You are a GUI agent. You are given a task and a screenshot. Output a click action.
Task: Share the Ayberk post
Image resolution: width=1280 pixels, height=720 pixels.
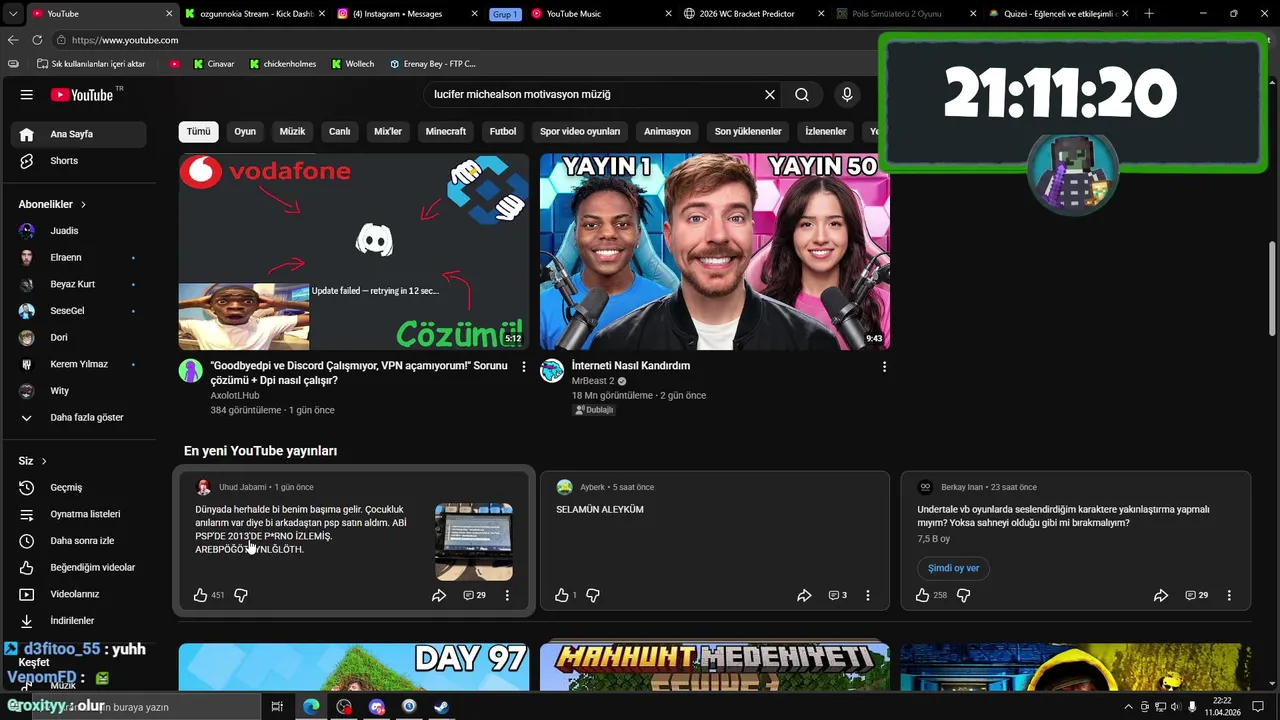pos(804,595)
